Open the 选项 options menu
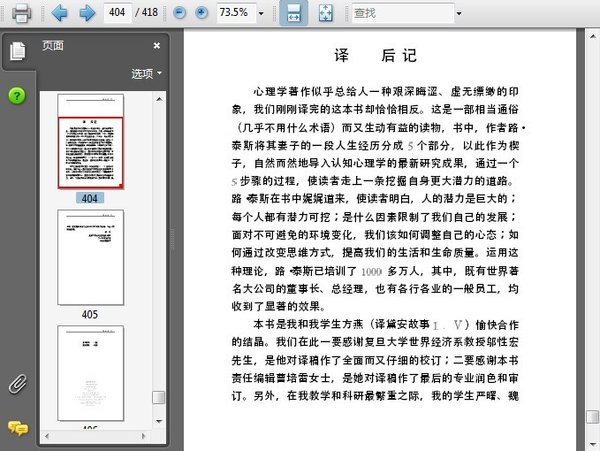Viewport: 600px width, 451px height. coord(146,74)
